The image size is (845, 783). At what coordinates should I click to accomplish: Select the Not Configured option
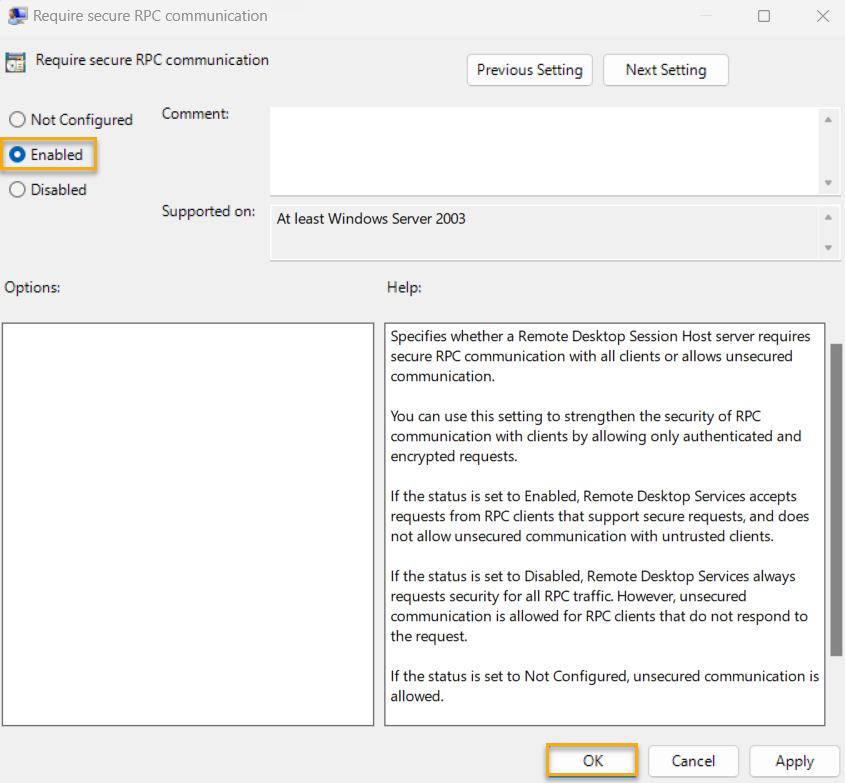(16, 119)
